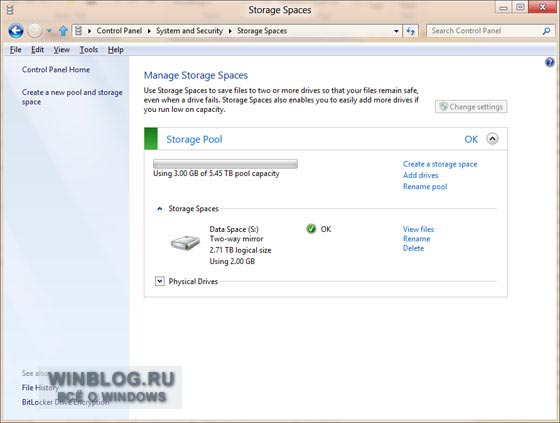Close the Storage Spaces window

(x=542, y=8)
